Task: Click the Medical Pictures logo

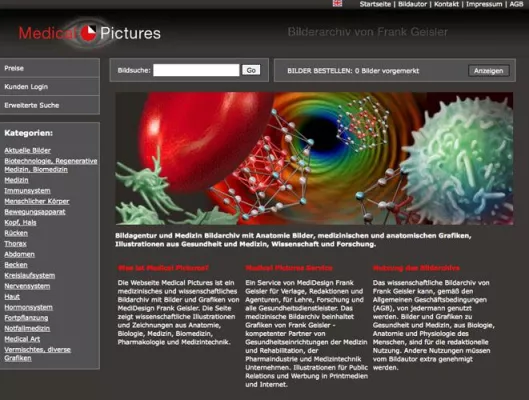Action: click(90, 33)
